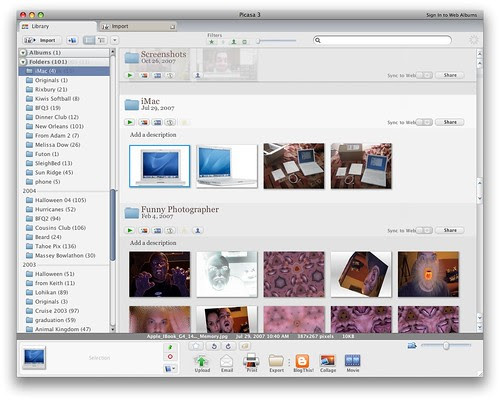Click people icon in Screenshots folder header
The width and height of the screenshot is (500, 400).
198,75
